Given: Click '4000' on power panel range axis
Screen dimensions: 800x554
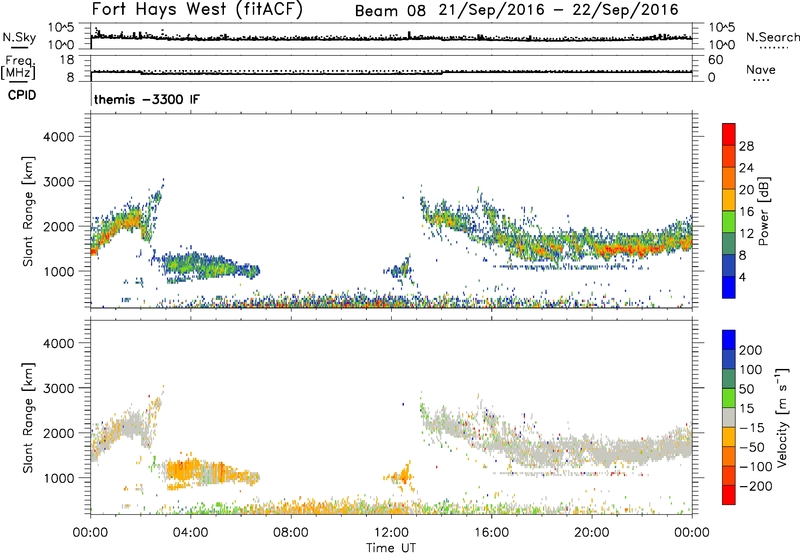Looking at the screenshot, I should click(58, 137).
